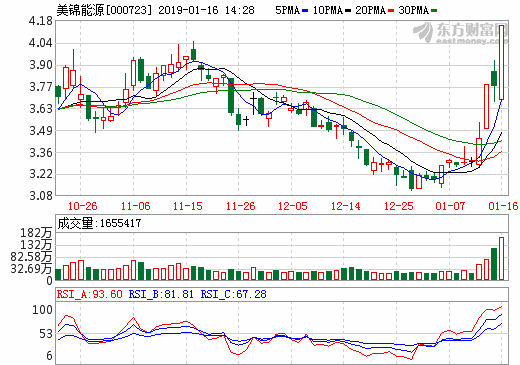This screenshot has height=365, width=520.
Task: Select the black 10PMA color swatch
Action: point(348,11)
